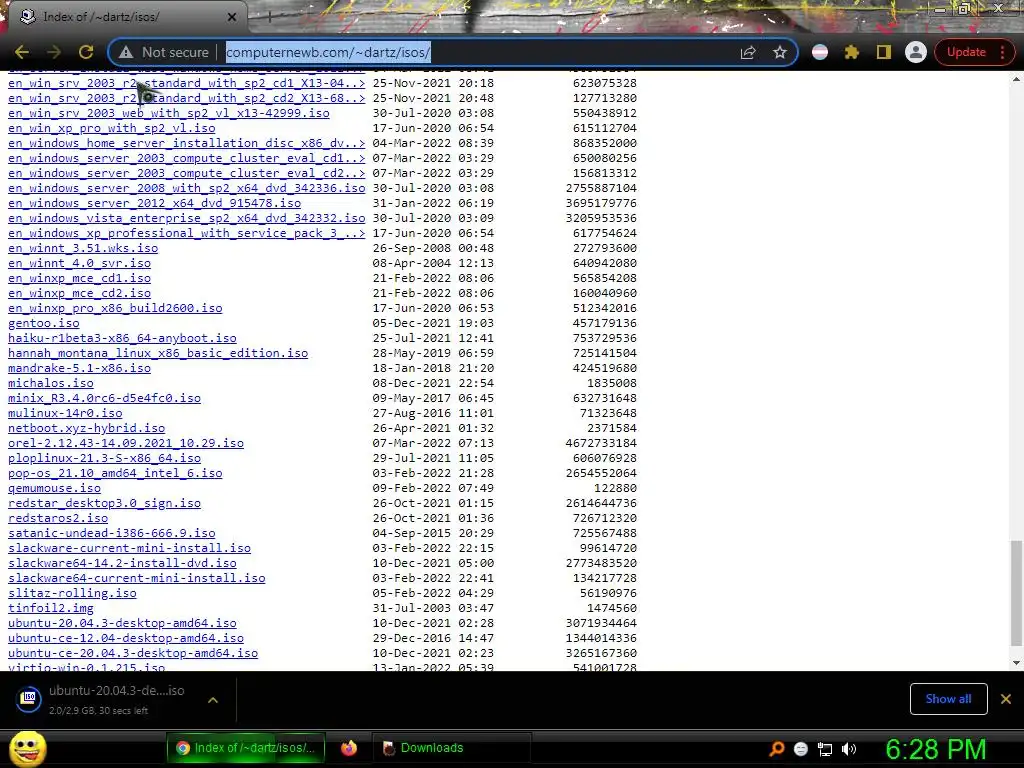Click the red Update button
Viewport: 1024px width, 768px height.
[x=966, y=52]
